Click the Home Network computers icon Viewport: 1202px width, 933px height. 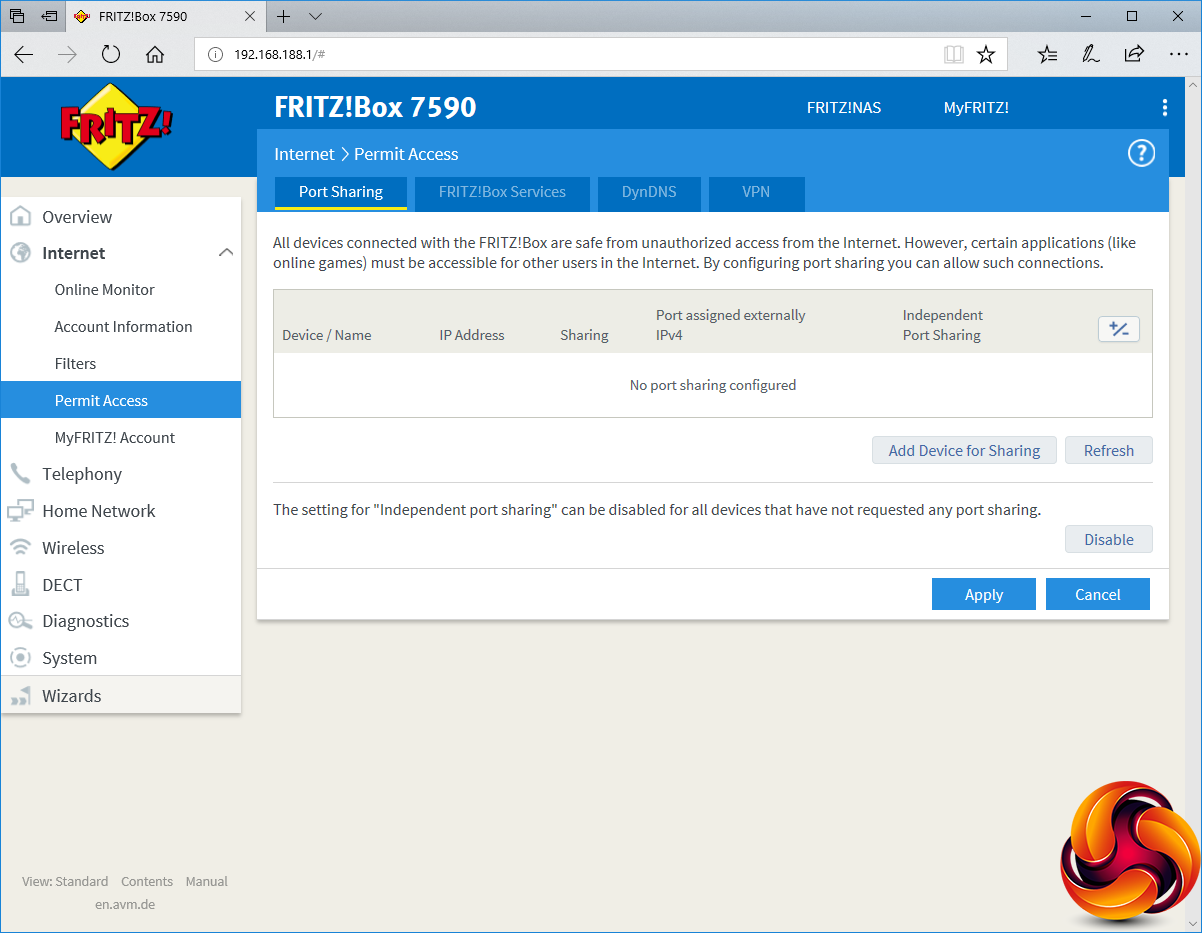(x=20, y=511)
